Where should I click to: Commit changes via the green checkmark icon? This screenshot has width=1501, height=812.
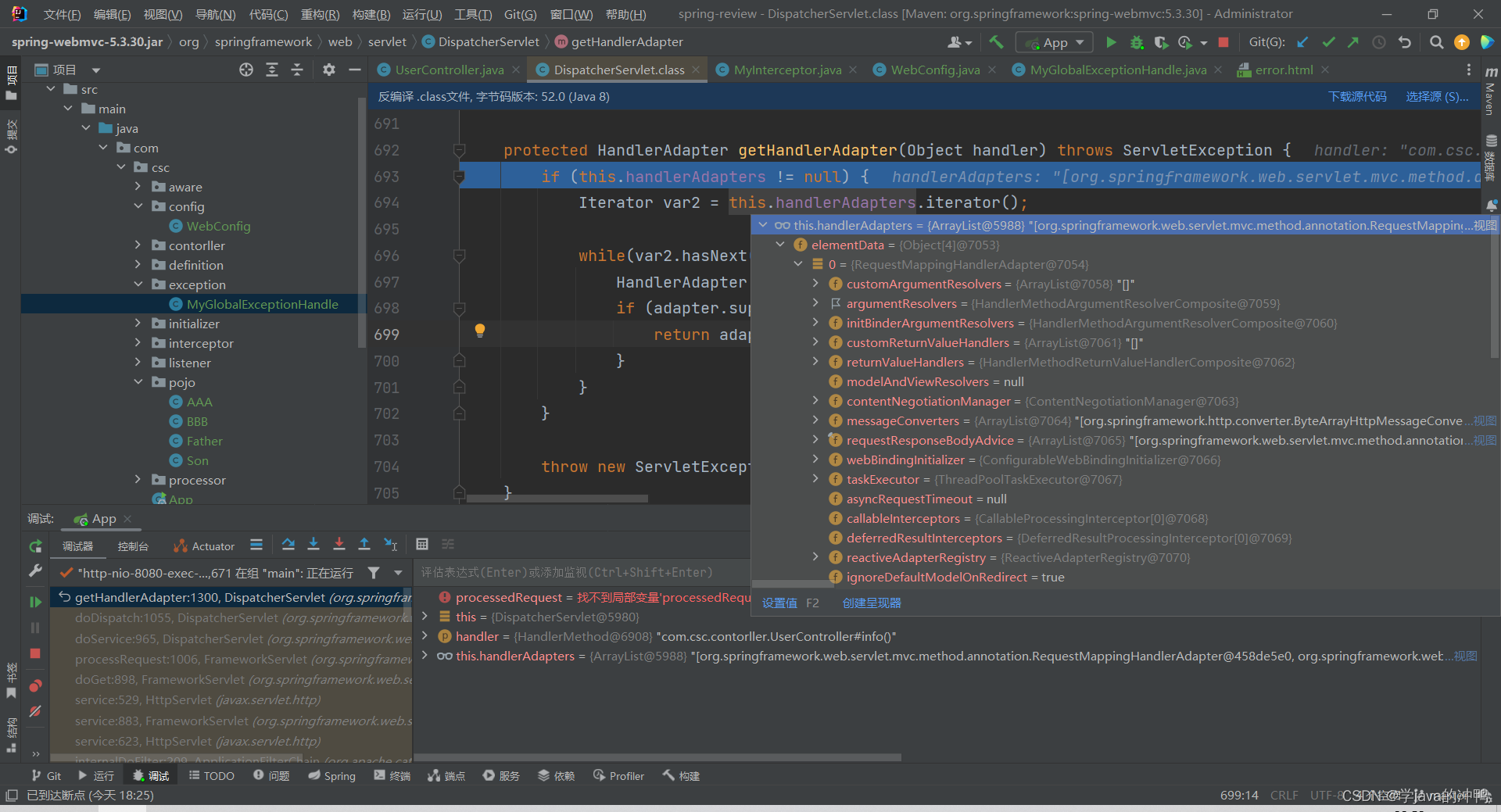[x=1328, y=42]
